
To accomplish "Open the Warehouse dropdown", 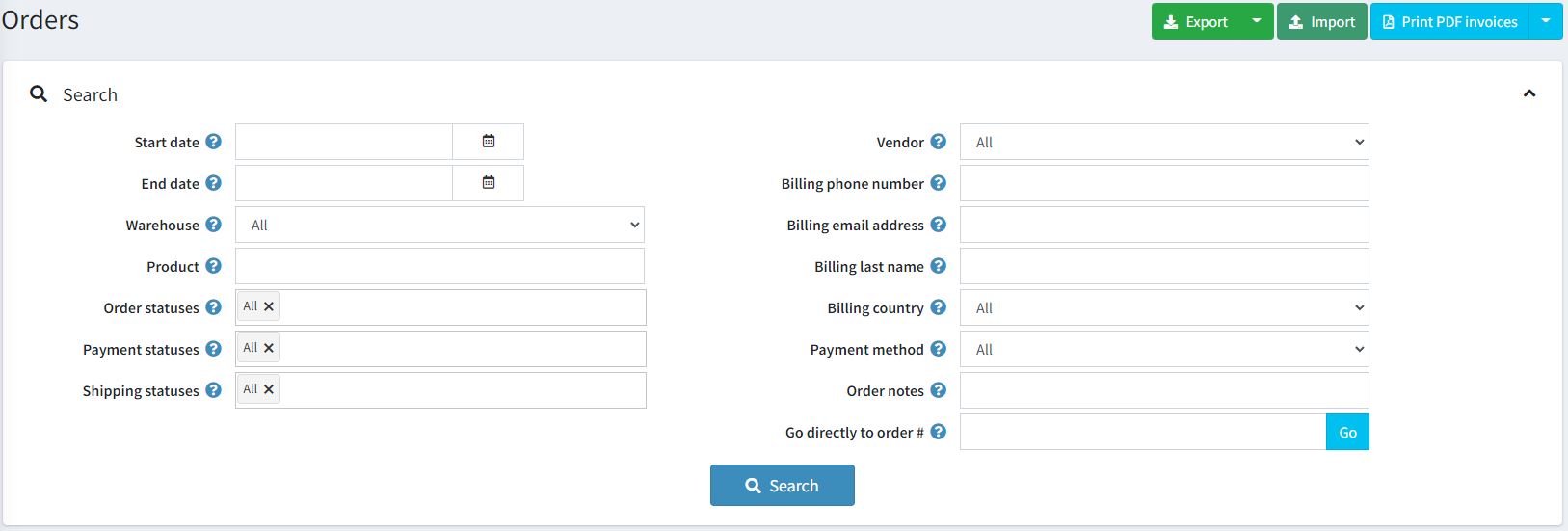I will 439,225.
